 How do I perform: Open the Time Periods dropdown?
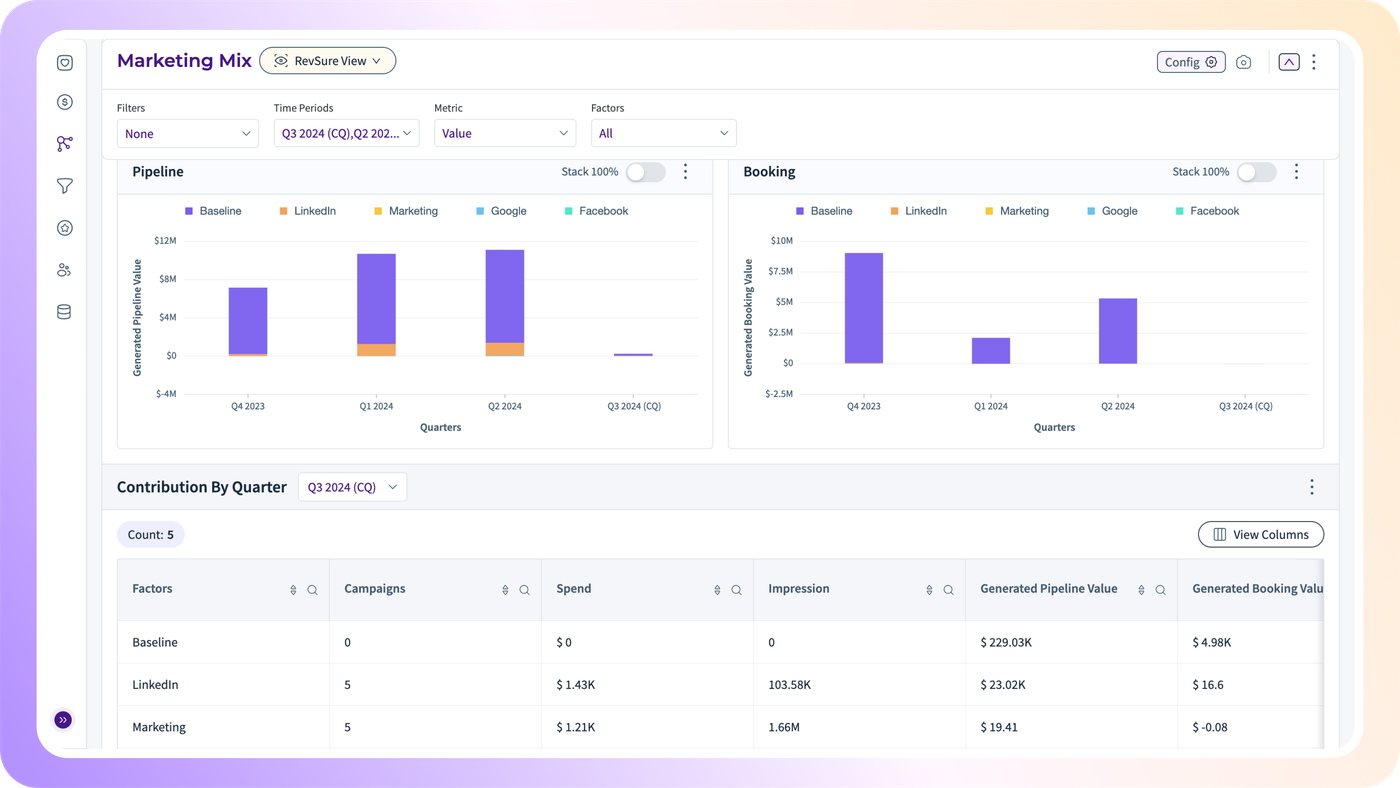point(346,133)
